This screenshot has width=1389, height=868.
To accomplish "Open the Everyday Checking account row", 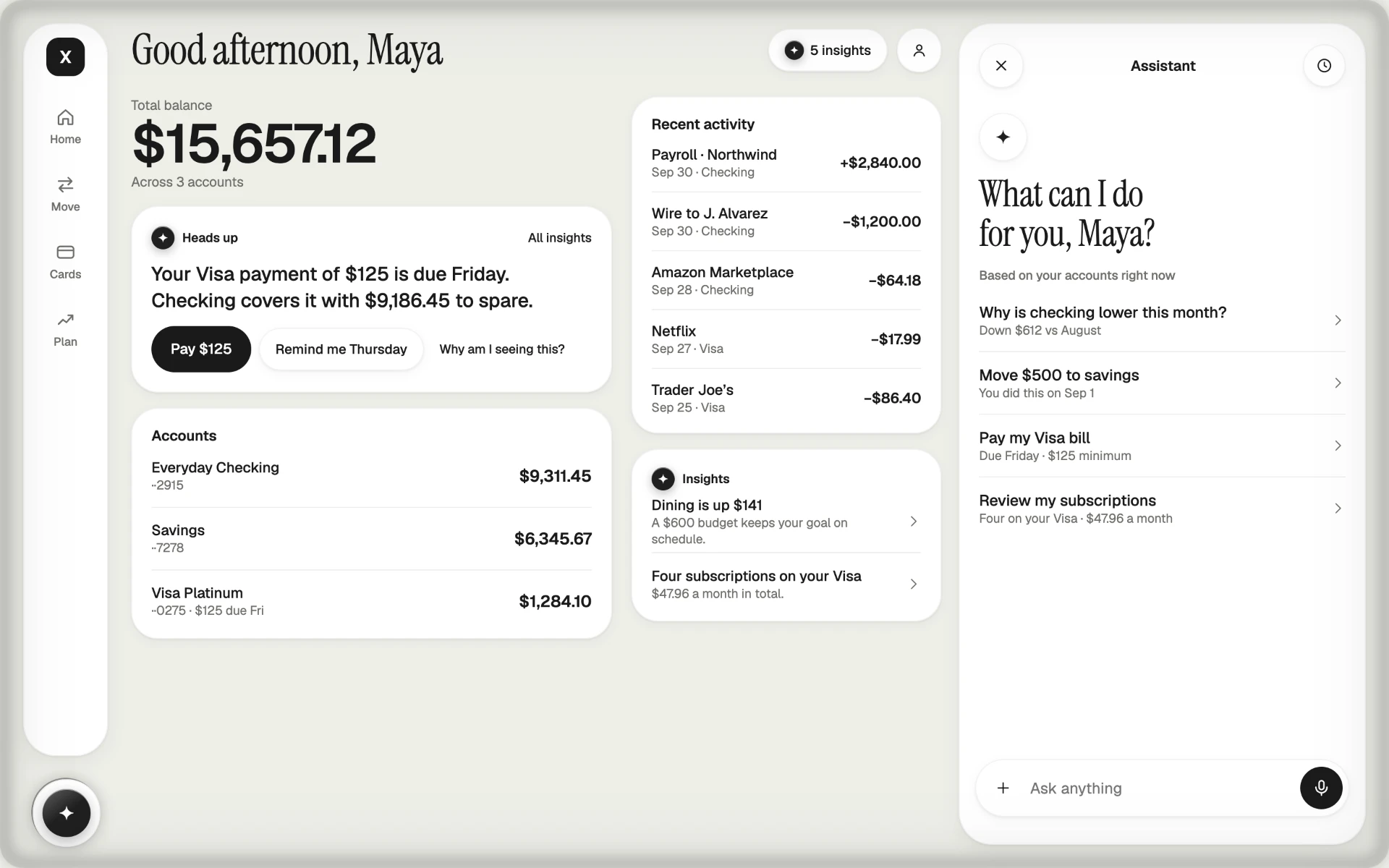I will point(371,476).
